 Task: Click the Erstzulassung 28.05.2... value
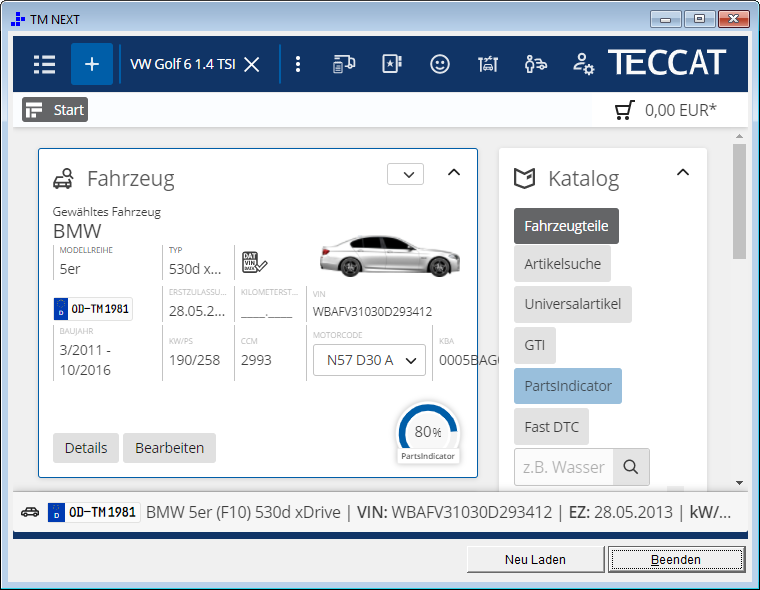click(x=197, y=311)
